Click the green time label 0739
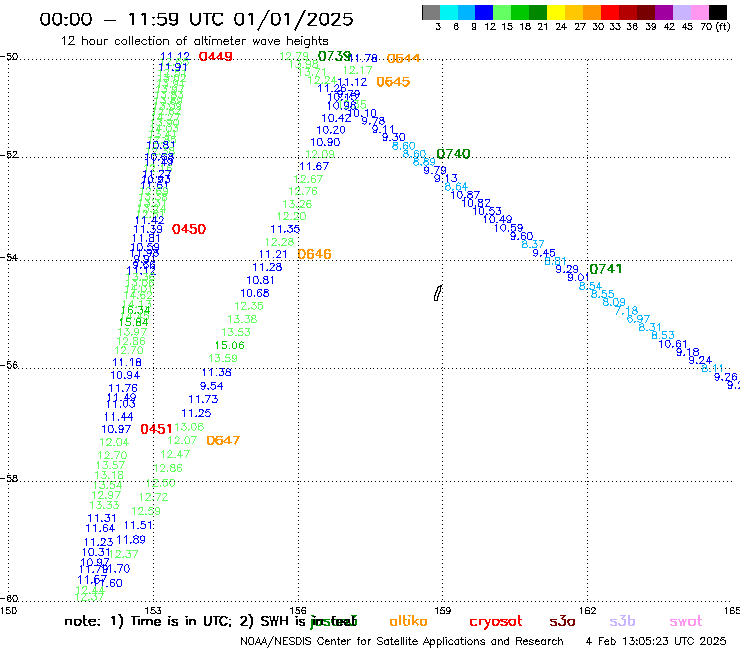This screenshot has height=650, width=740. tap(334, 56)
